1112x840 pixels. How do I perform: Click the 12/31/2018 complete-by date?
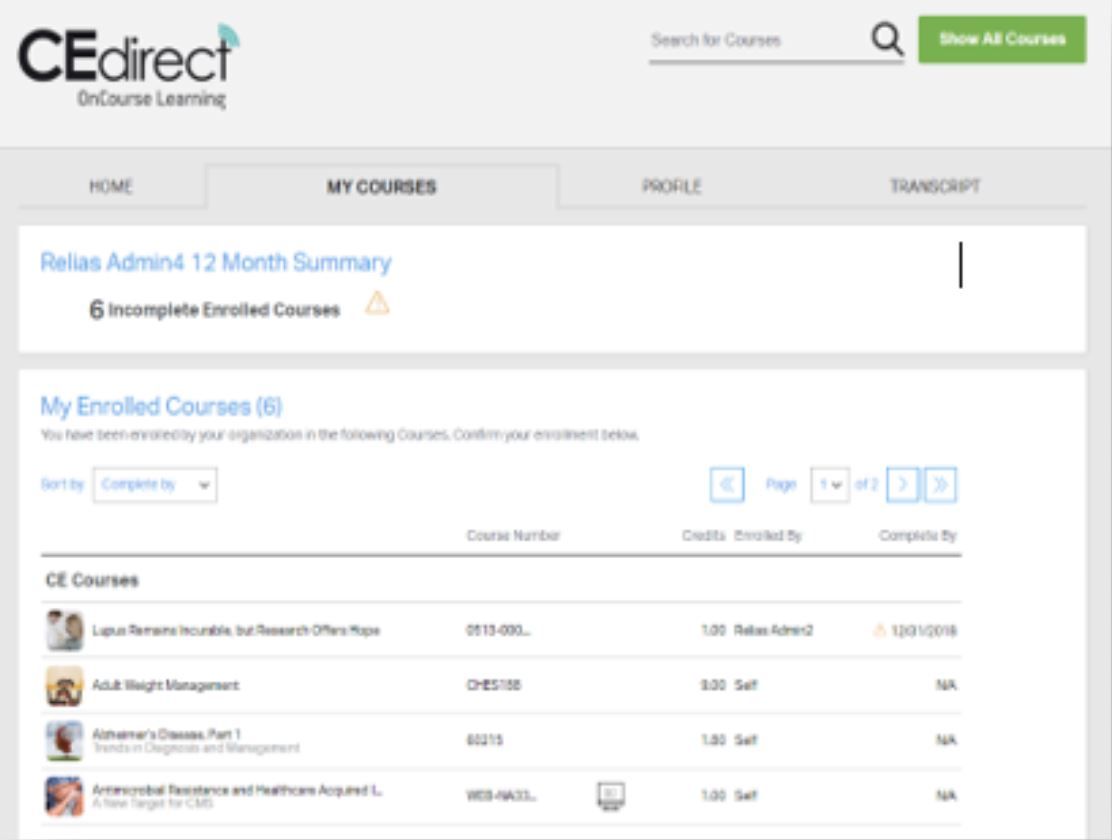(x=924, y=630)
